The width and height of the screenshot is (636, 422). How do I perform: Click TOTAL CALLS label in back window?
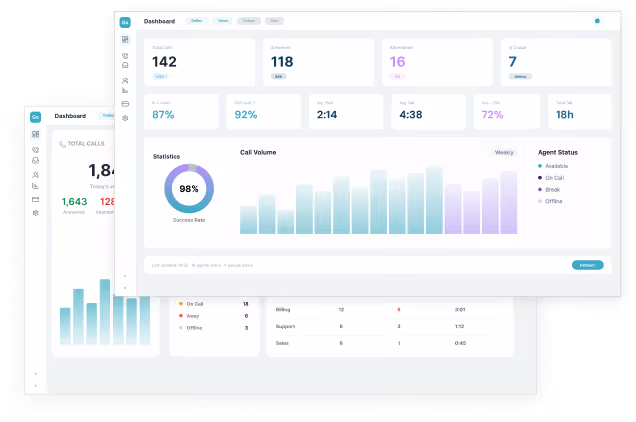[86, 144]
